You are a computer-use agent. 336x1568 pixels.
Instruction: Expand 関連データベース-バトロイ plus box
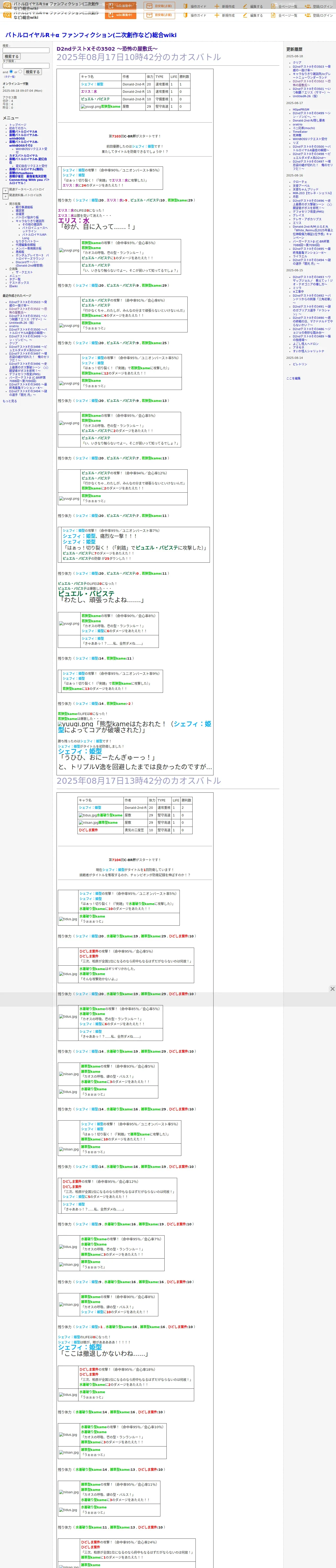(x=5, y=191)
